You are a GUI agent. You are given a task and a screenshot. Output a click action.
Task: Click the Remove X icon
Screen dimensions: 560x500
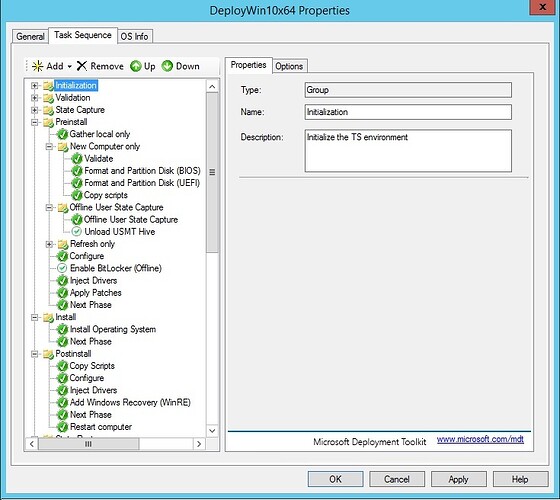82,66
